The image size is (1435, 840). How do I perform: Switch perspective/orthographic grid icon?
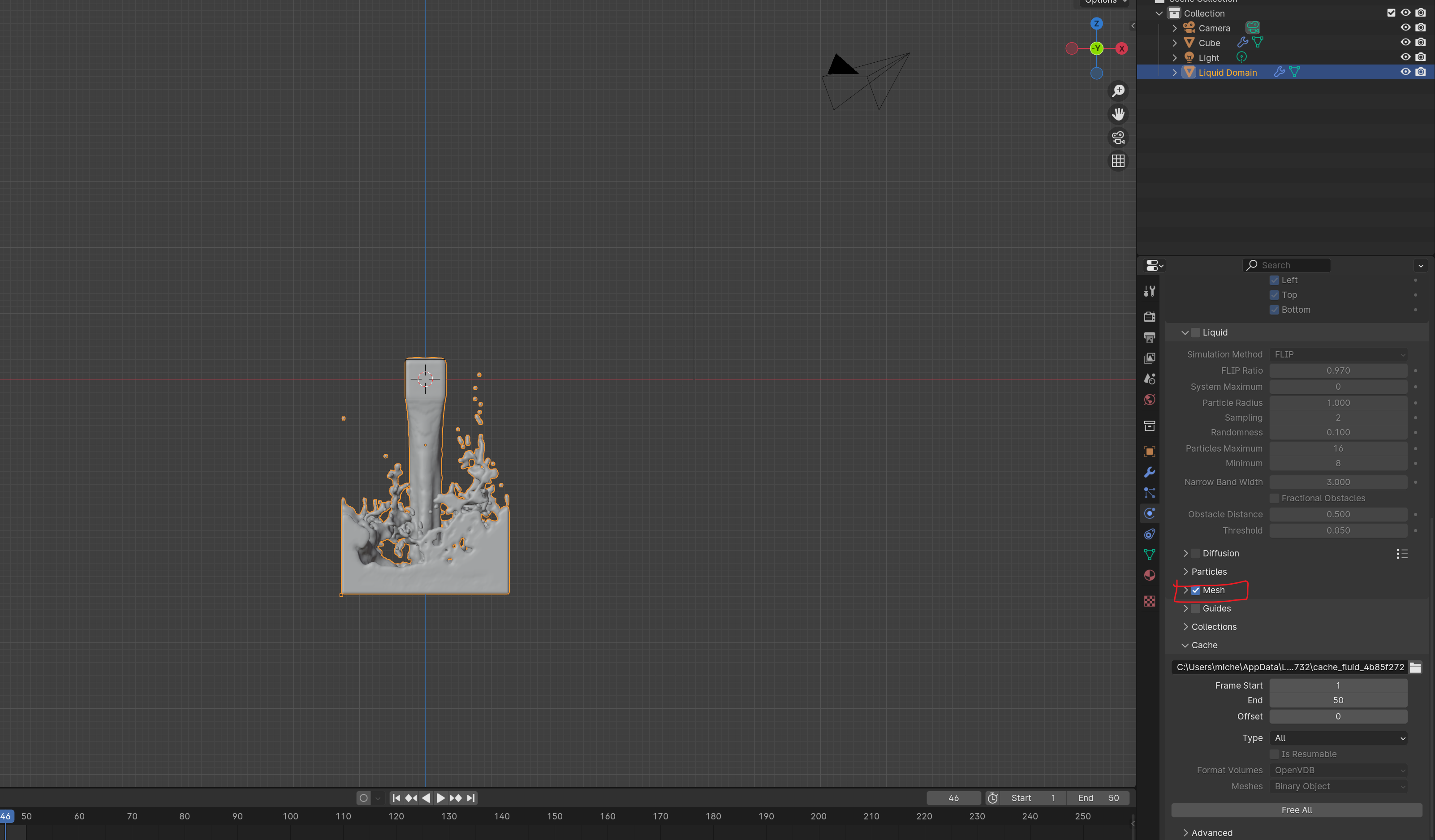click(1118, 161)
